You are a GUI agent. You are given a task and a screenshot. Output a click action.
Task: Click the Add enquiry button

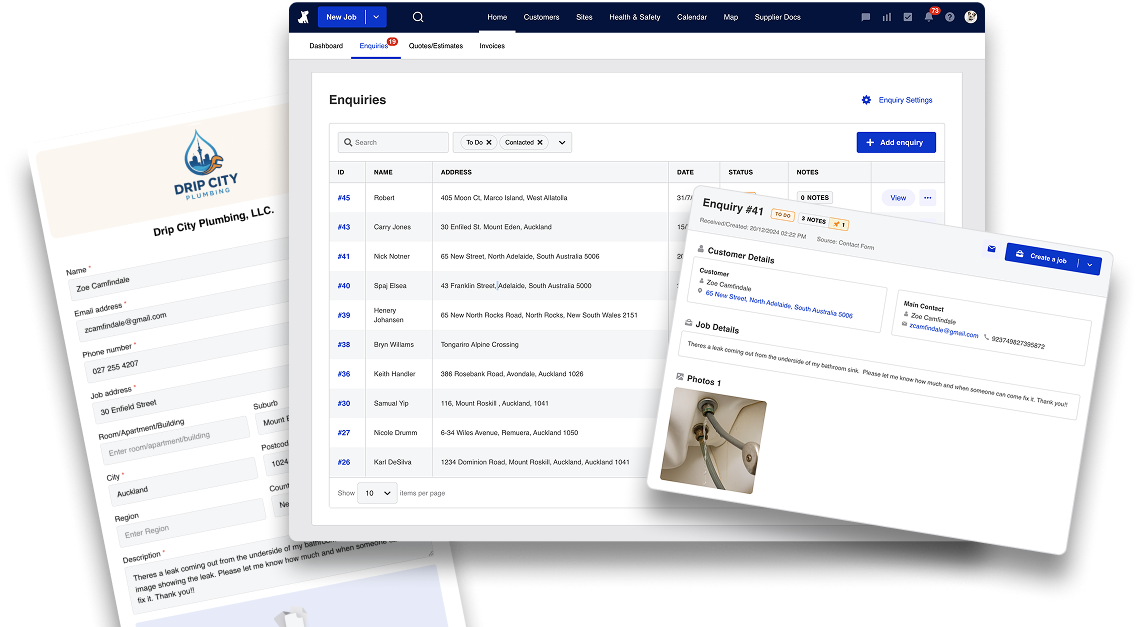click(896, 143)
